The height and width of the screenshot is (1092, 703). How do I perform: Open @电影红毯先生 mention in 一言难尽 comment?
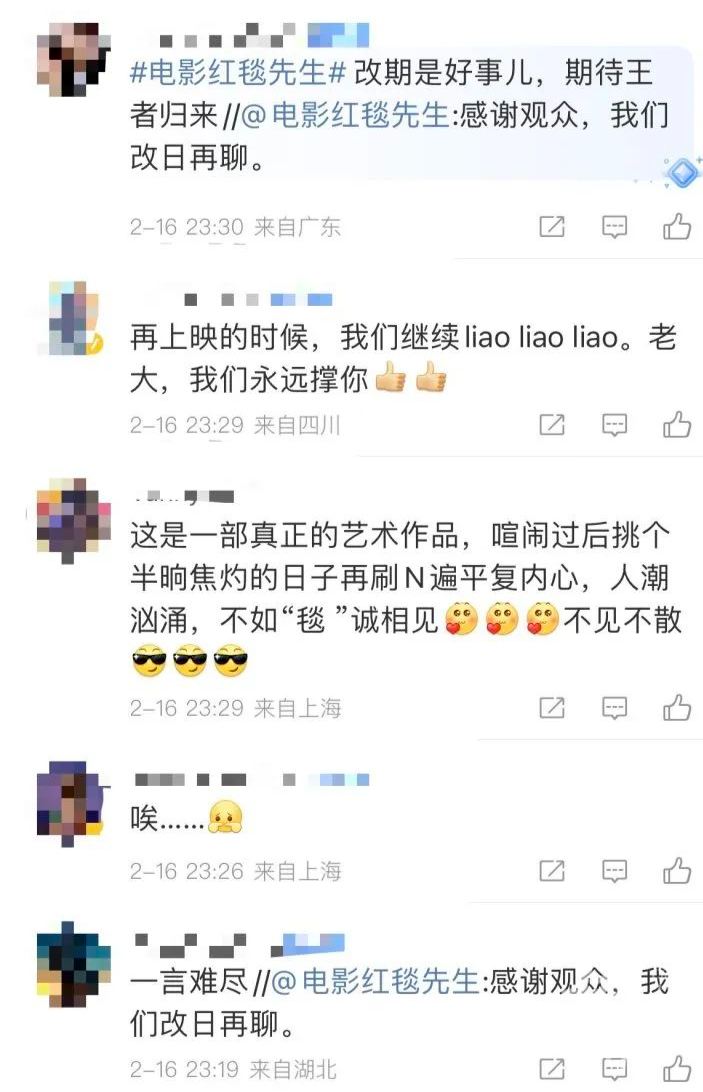pos(376,981)
